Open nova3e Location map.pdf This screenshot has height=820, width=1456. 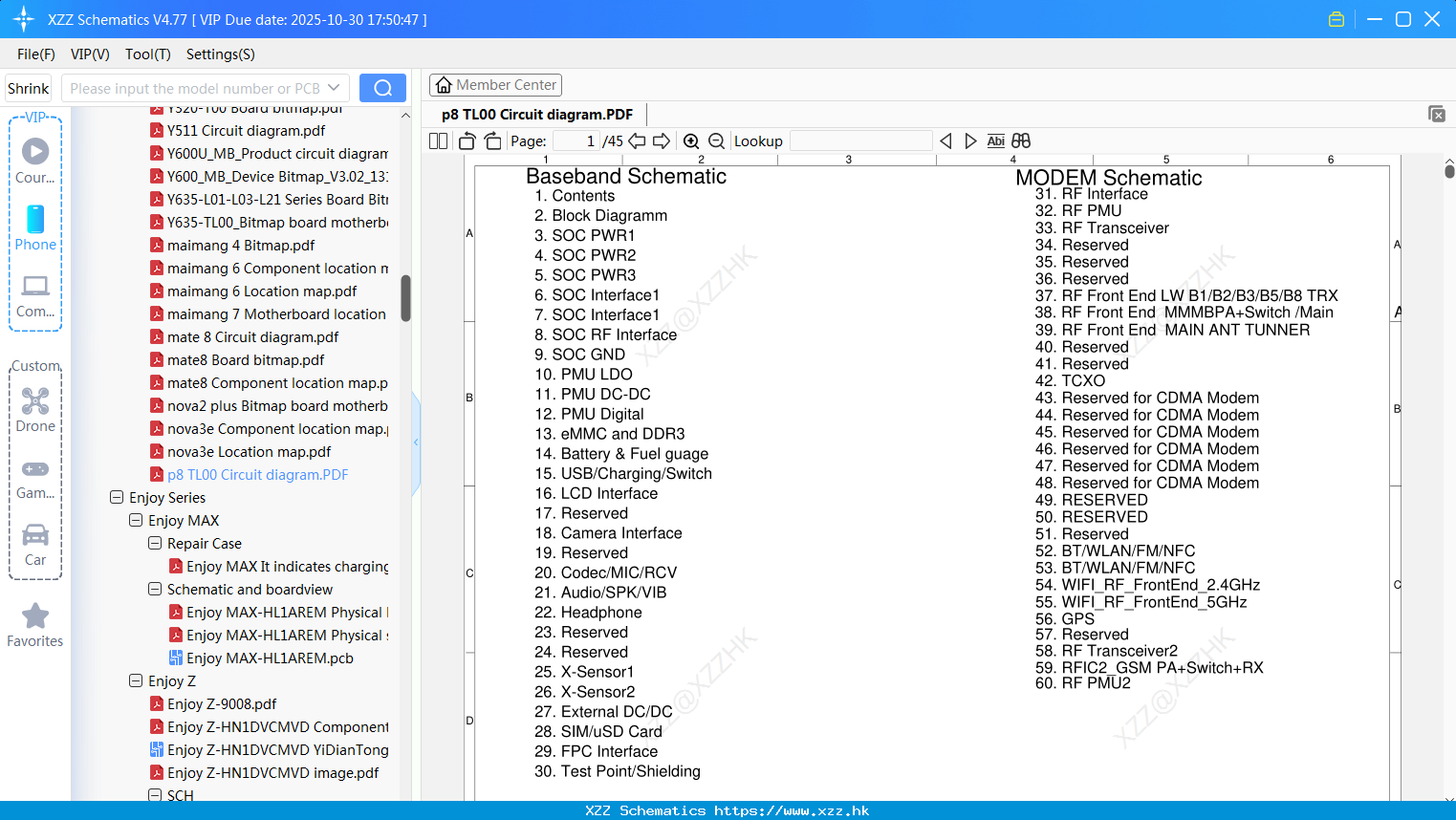pyautogui.click(x=249, y=451)
